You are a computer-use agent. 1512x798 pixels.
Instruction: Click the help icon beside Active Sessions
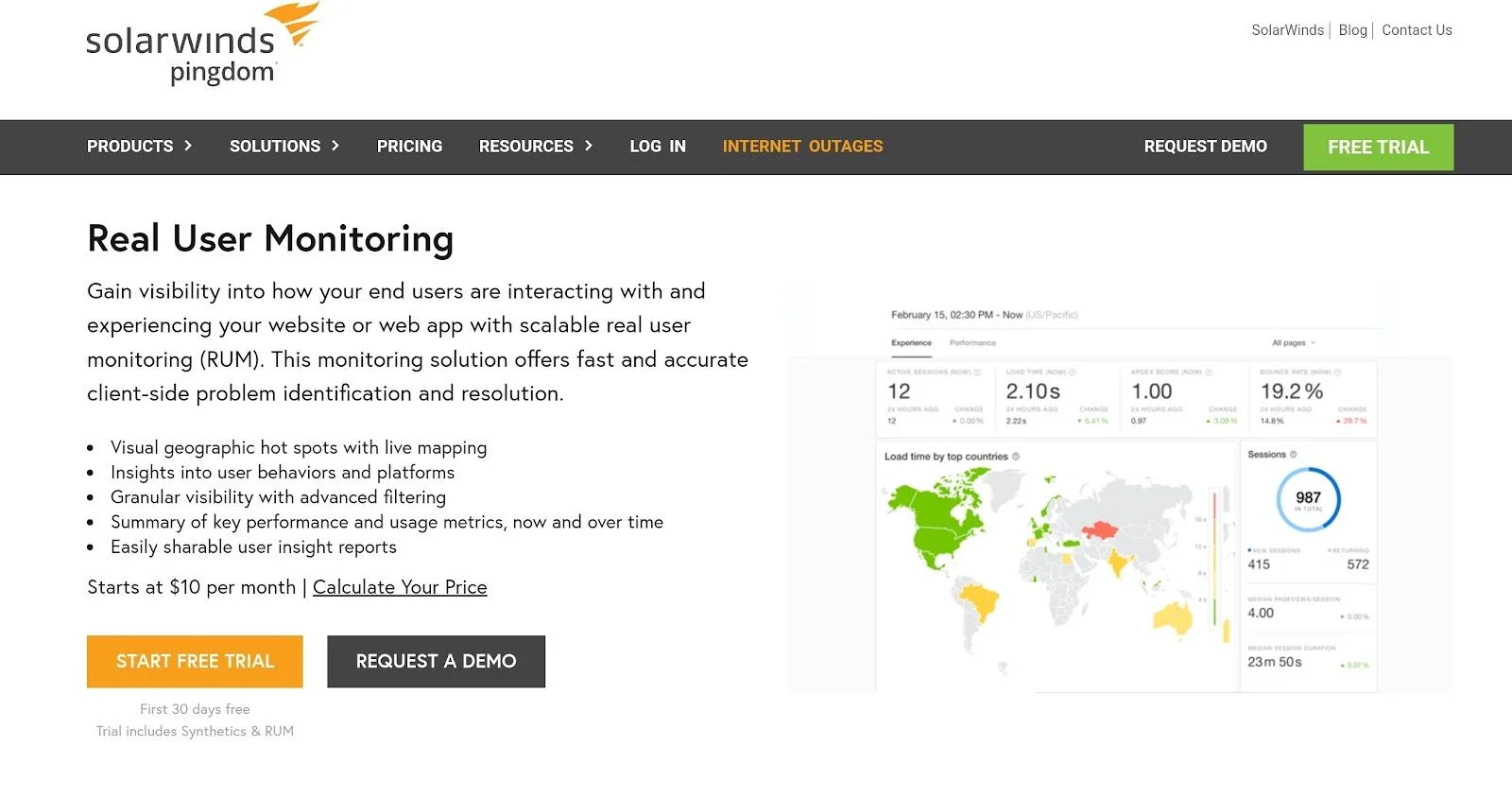[977, 373]
